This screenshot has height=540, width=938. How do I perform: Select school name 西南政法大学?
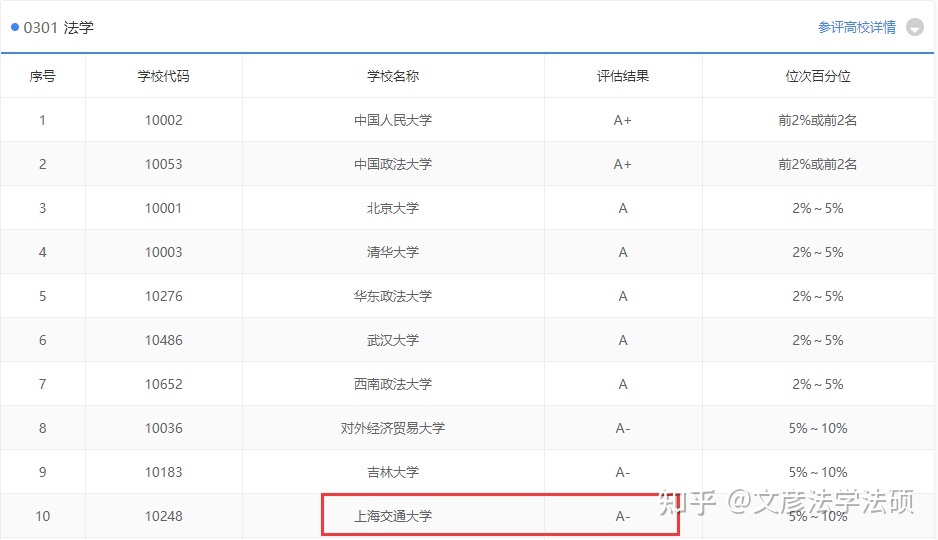pos(393,384)
